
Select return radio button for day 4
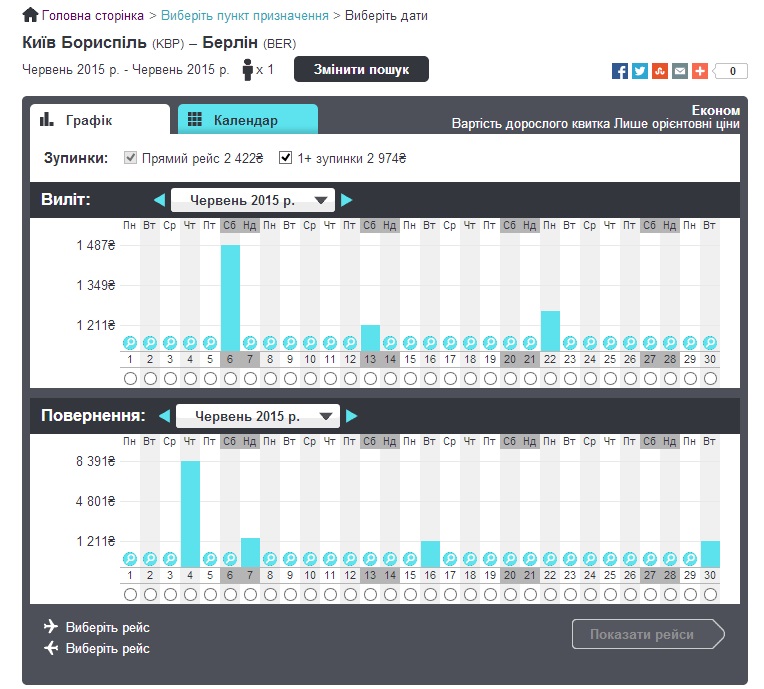click(190, 595)
